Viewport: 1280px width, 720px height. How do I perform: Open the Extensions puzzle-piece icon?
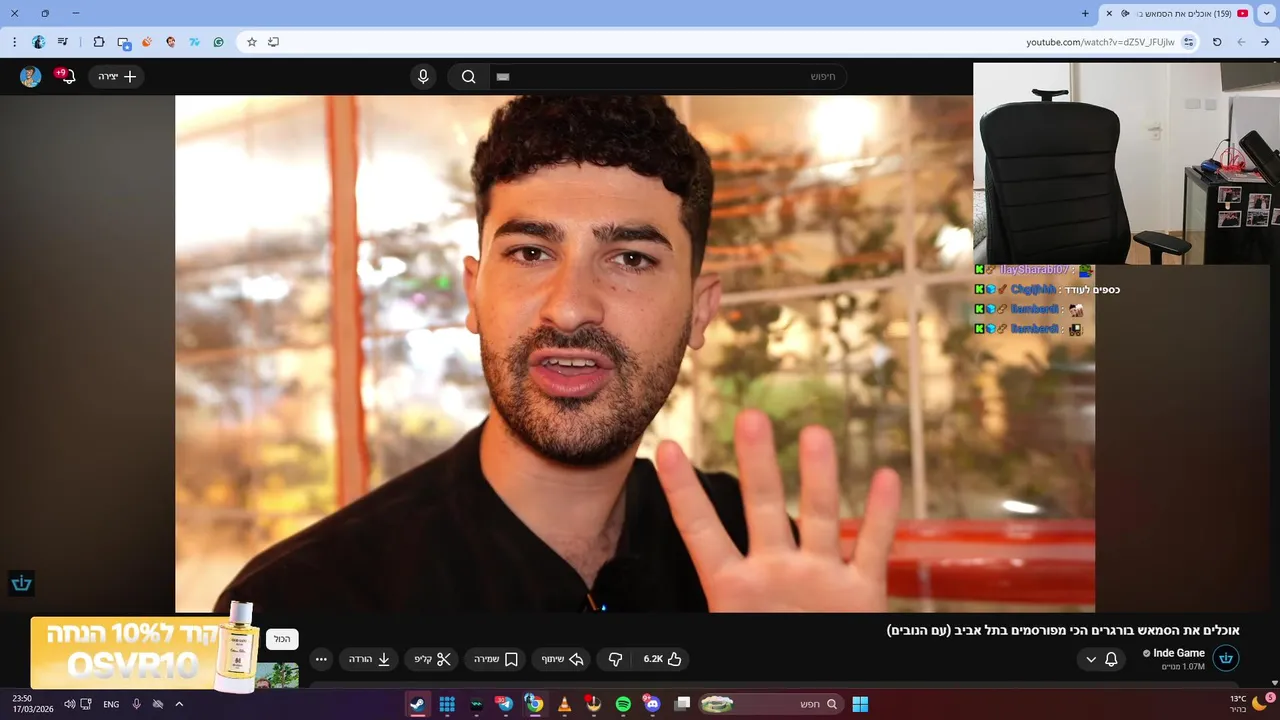coord(98,42)
